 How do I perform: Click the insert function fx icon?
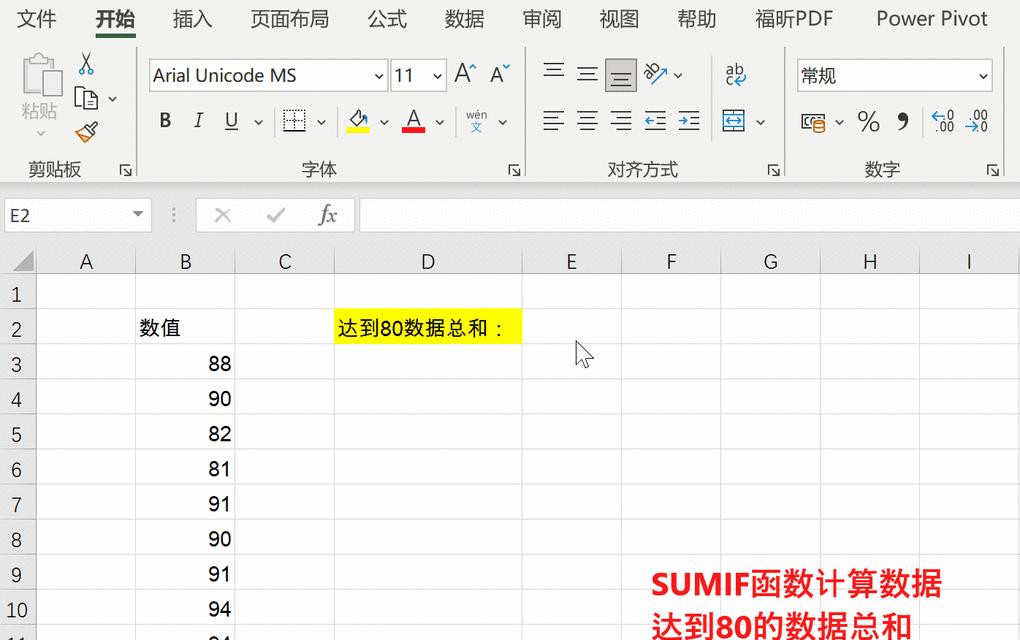(x=328, y=215)
